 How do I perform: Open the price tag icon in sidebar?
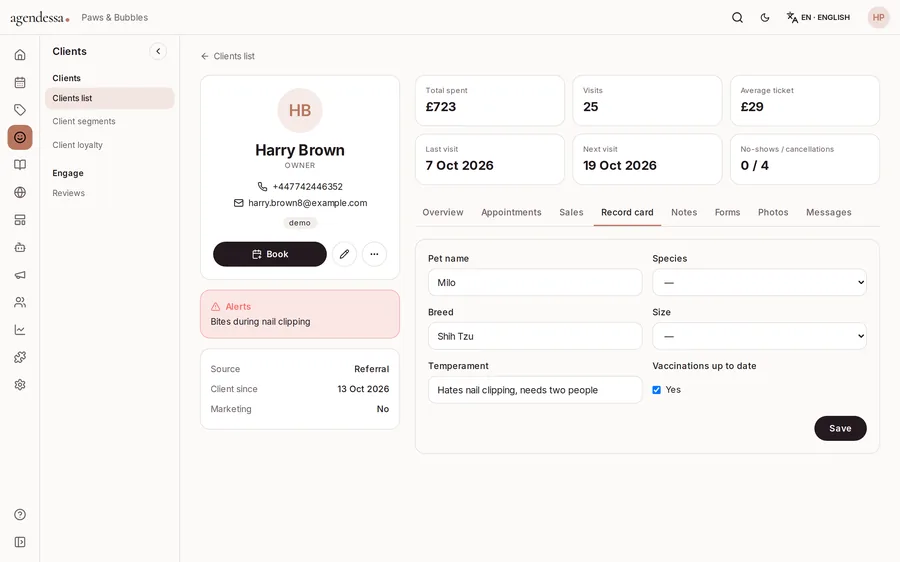click(x=20, y=110)
